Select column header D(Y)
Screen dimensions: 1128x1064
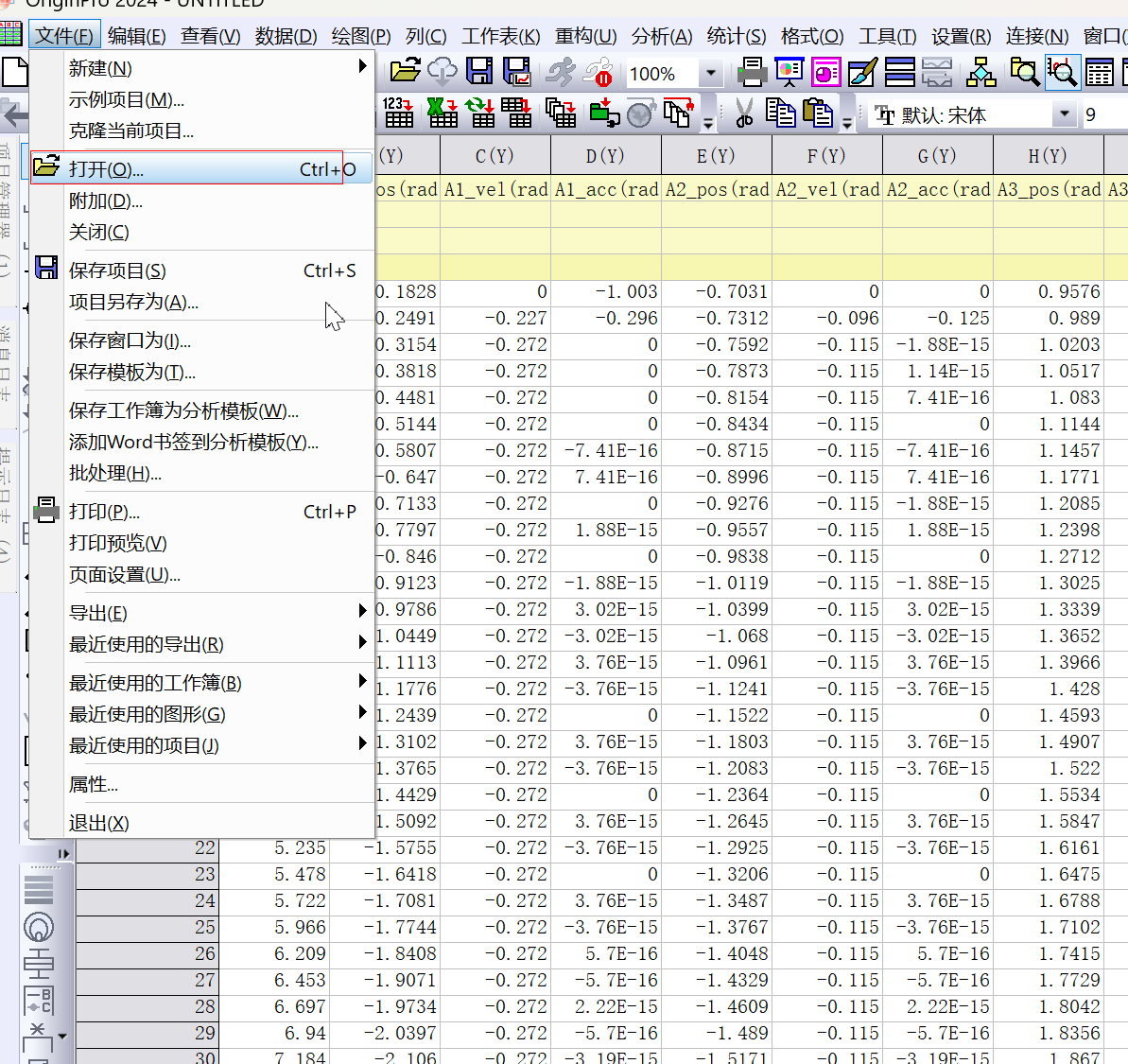click(x=606, y=155)
